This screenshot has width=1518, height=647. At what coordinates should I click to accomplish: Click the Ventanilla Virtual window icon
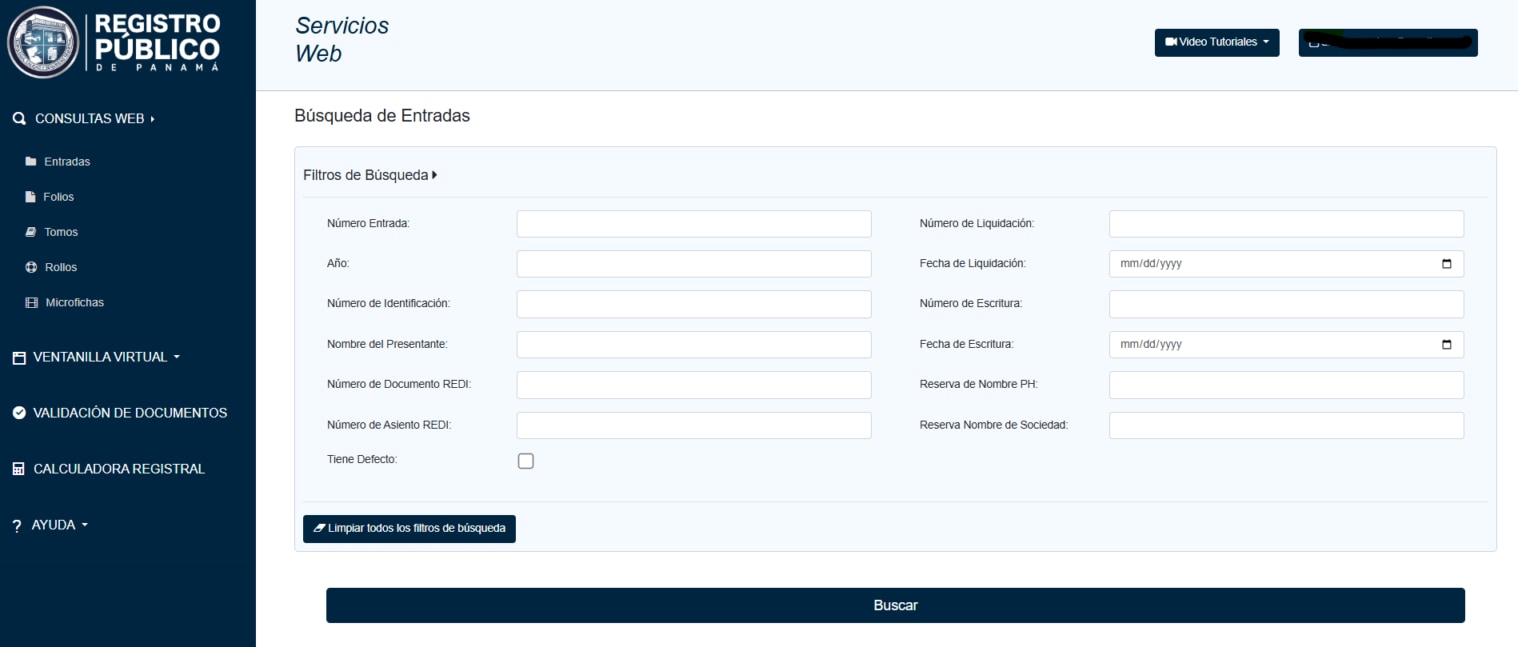[x=19, y=357]
